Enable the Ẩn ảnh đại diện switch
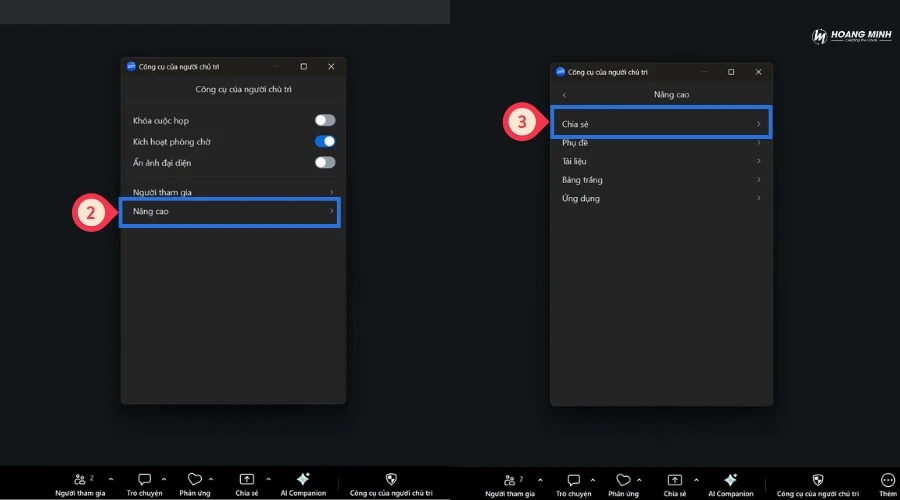 (325, 162)
